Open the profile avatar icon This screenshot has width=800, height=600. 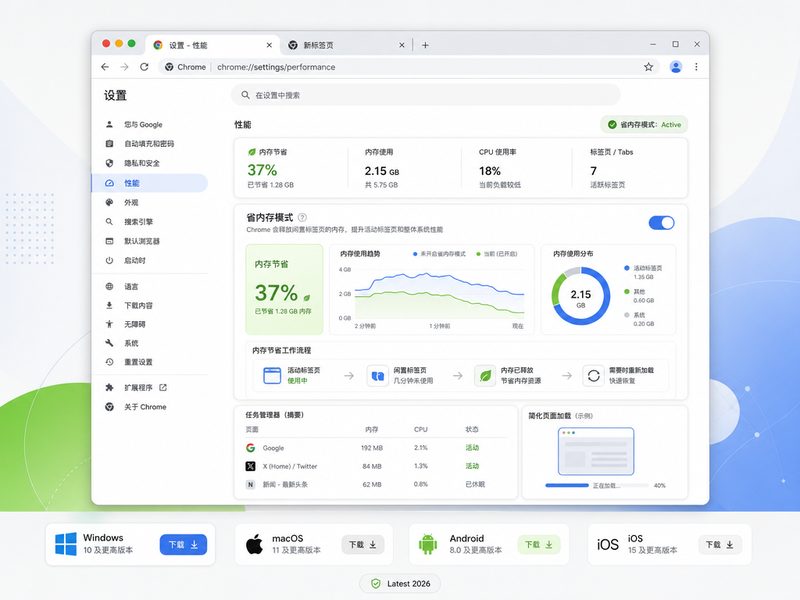(x=676, y=67)
